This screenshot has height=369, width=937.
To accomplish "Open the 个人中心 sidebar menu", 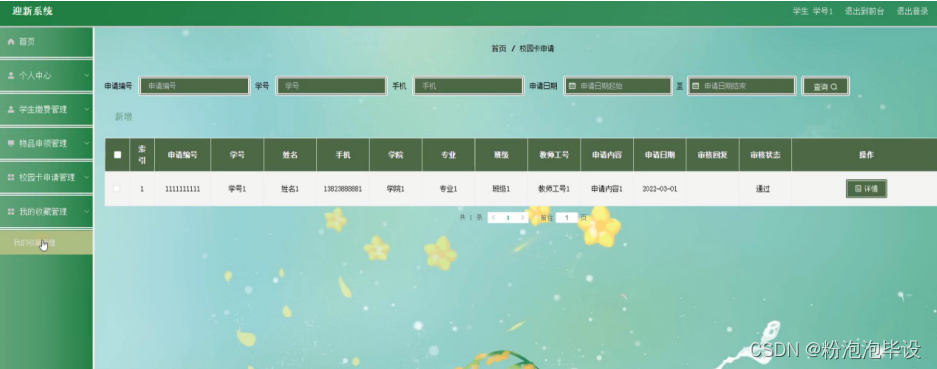I will point(46,76).
